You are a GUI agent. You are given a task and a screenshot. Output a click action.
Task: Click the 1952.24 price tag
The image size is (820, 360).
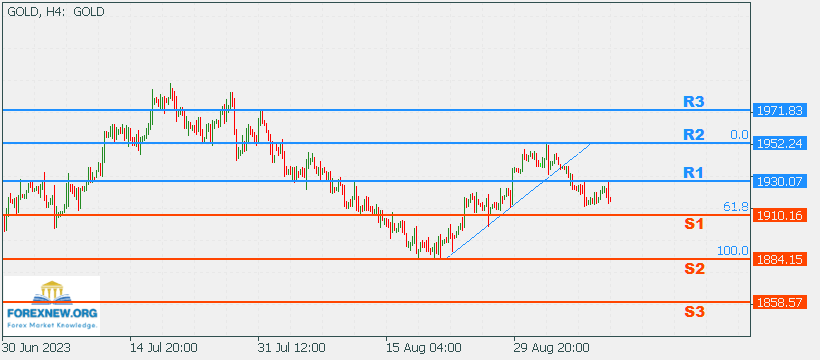(780, 143)
